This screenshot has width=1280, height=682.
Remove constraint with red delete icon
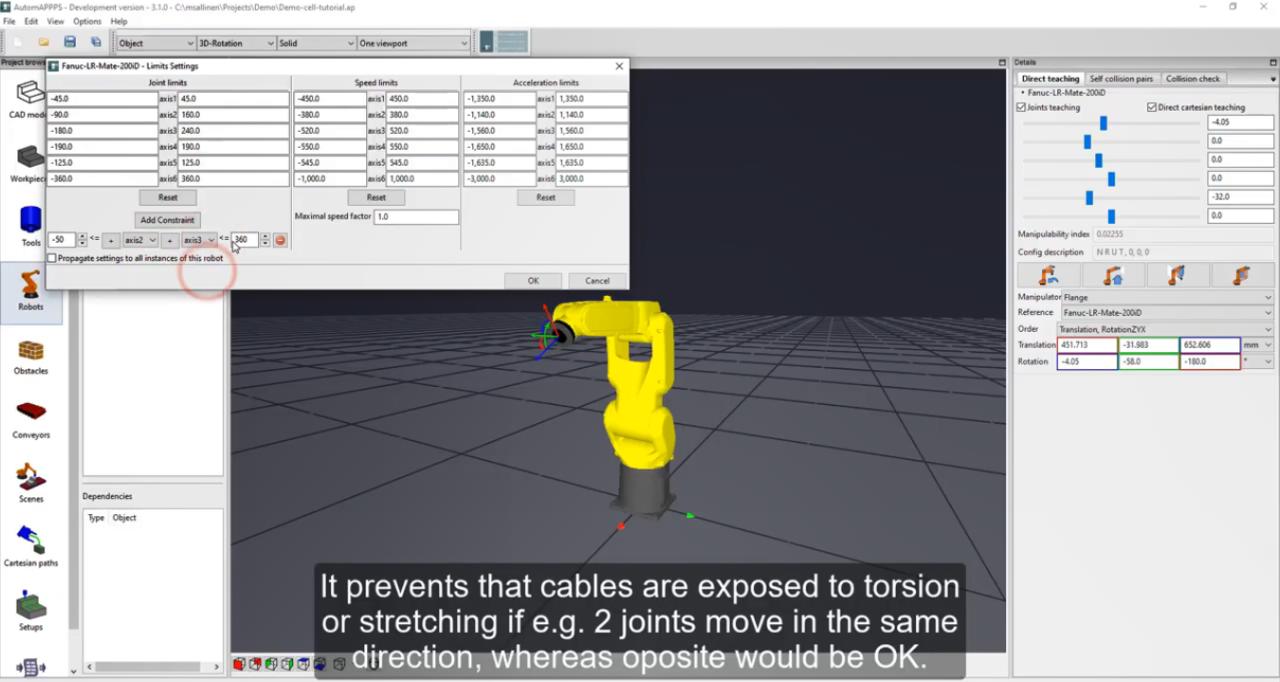coord(280,240)
